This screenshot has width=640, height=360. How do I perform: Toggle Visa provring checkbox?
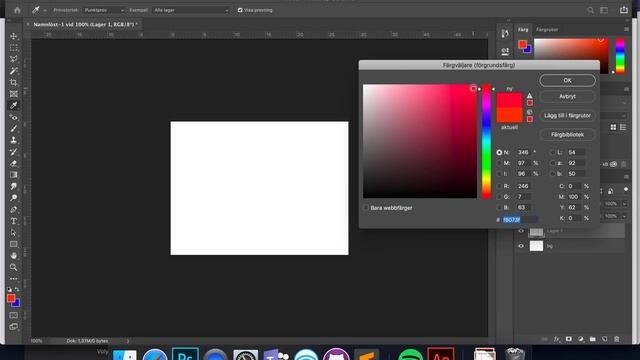(240, 10)
